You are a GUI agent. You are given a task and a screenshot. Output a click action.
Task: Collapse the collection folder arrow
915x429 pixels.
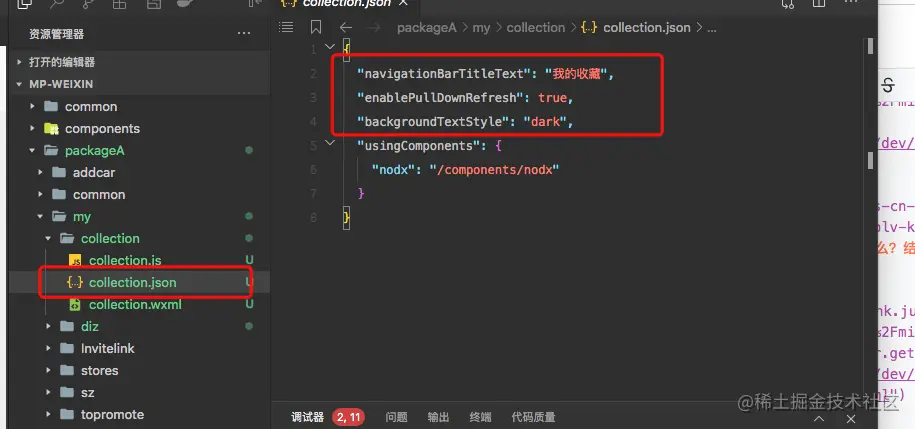tap(49, 239)
